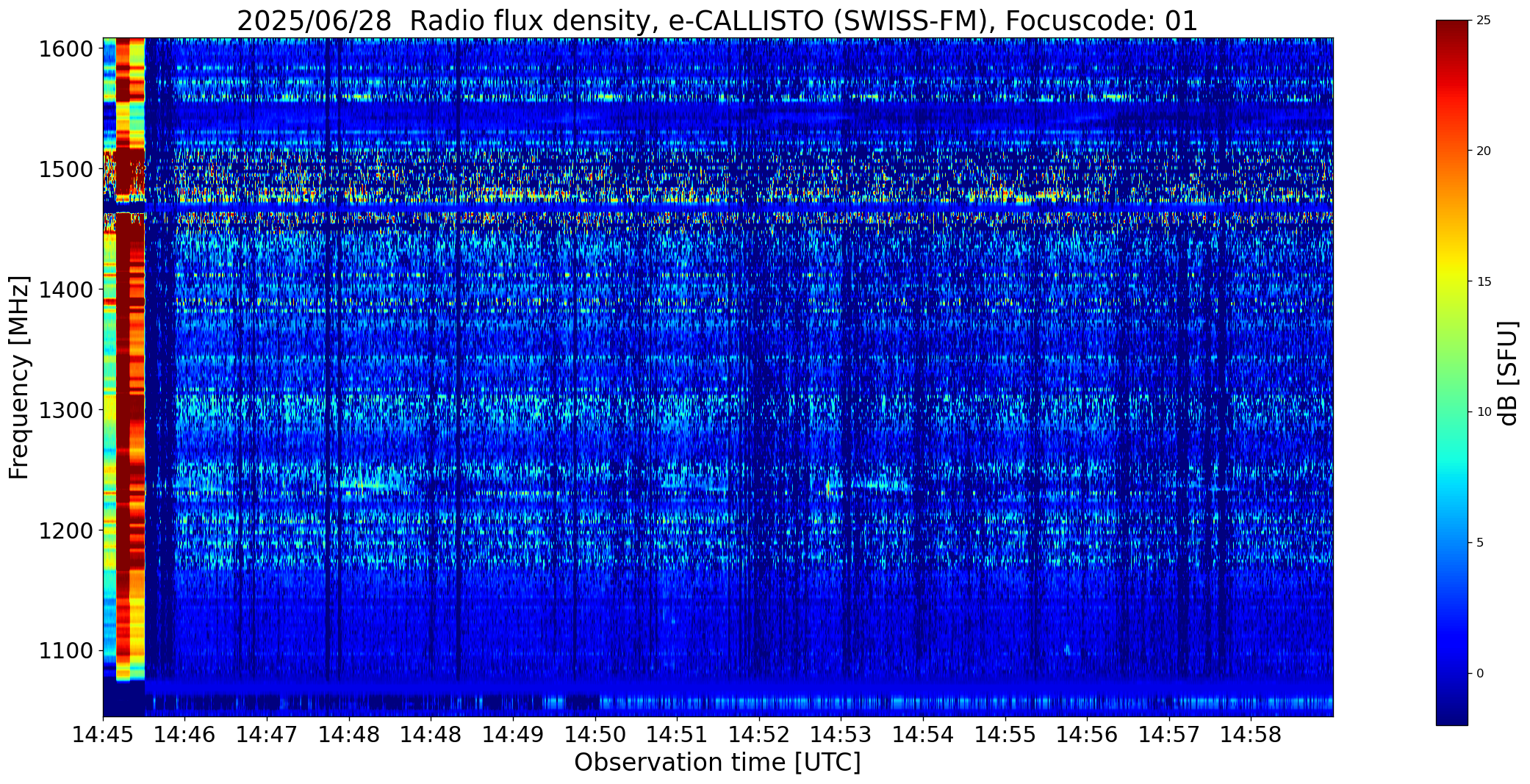Click the colorbar tick value 20
Viewport: 1530px width, 784px height.
[1484, 151]
